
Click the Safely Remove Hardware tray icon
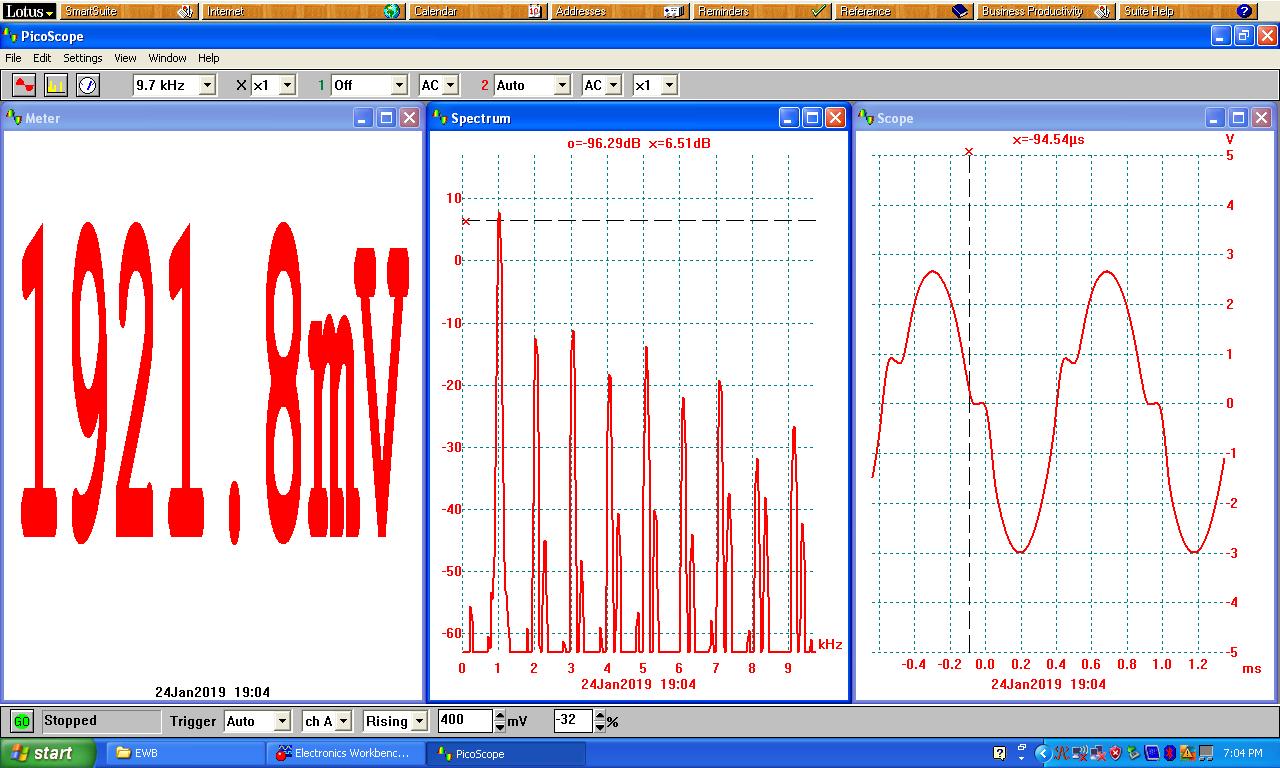pyautogui.click(x=1133, y=753)
